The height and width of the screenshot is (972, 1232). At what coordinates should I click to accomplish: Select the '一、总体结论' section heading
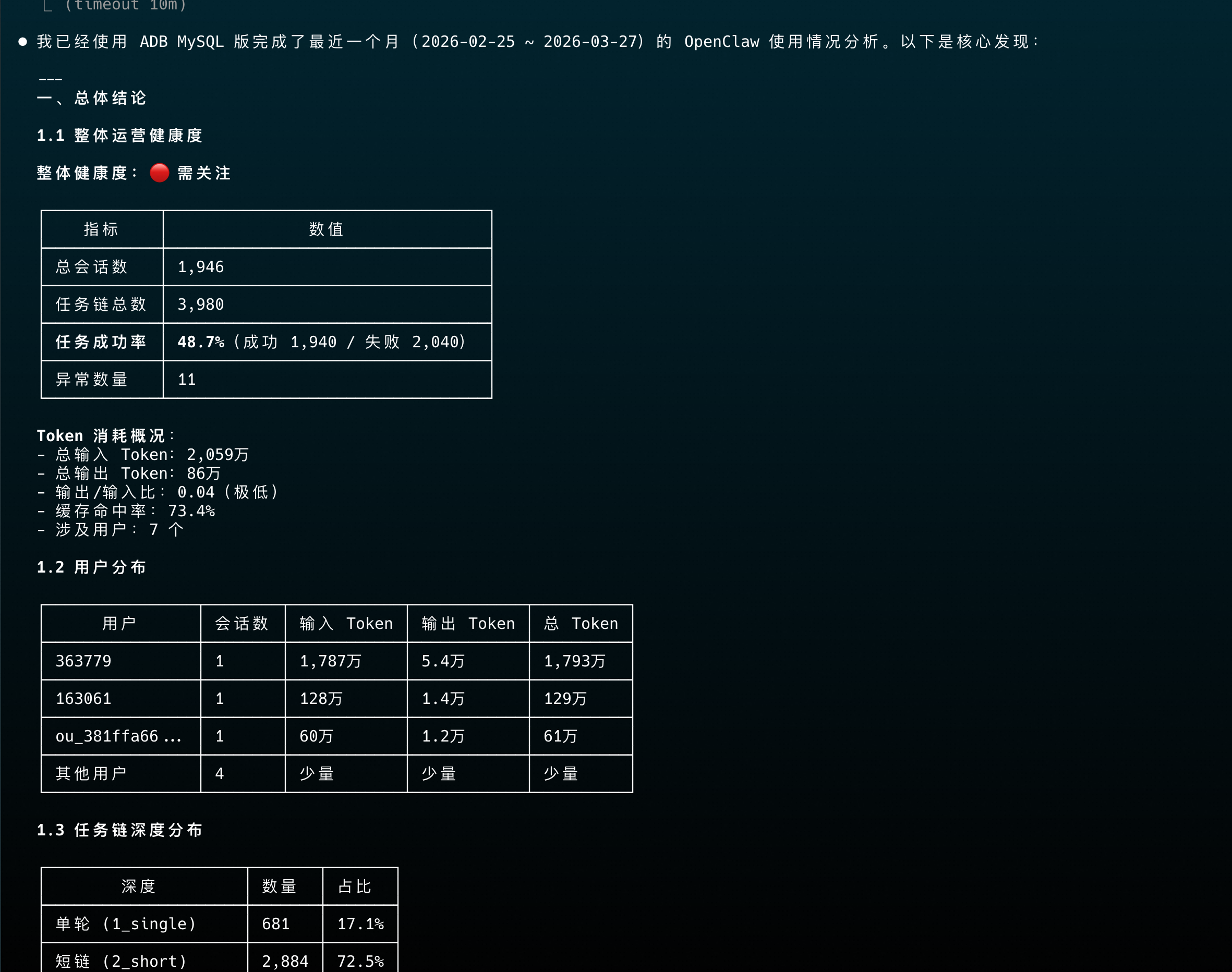coord(92,98)
